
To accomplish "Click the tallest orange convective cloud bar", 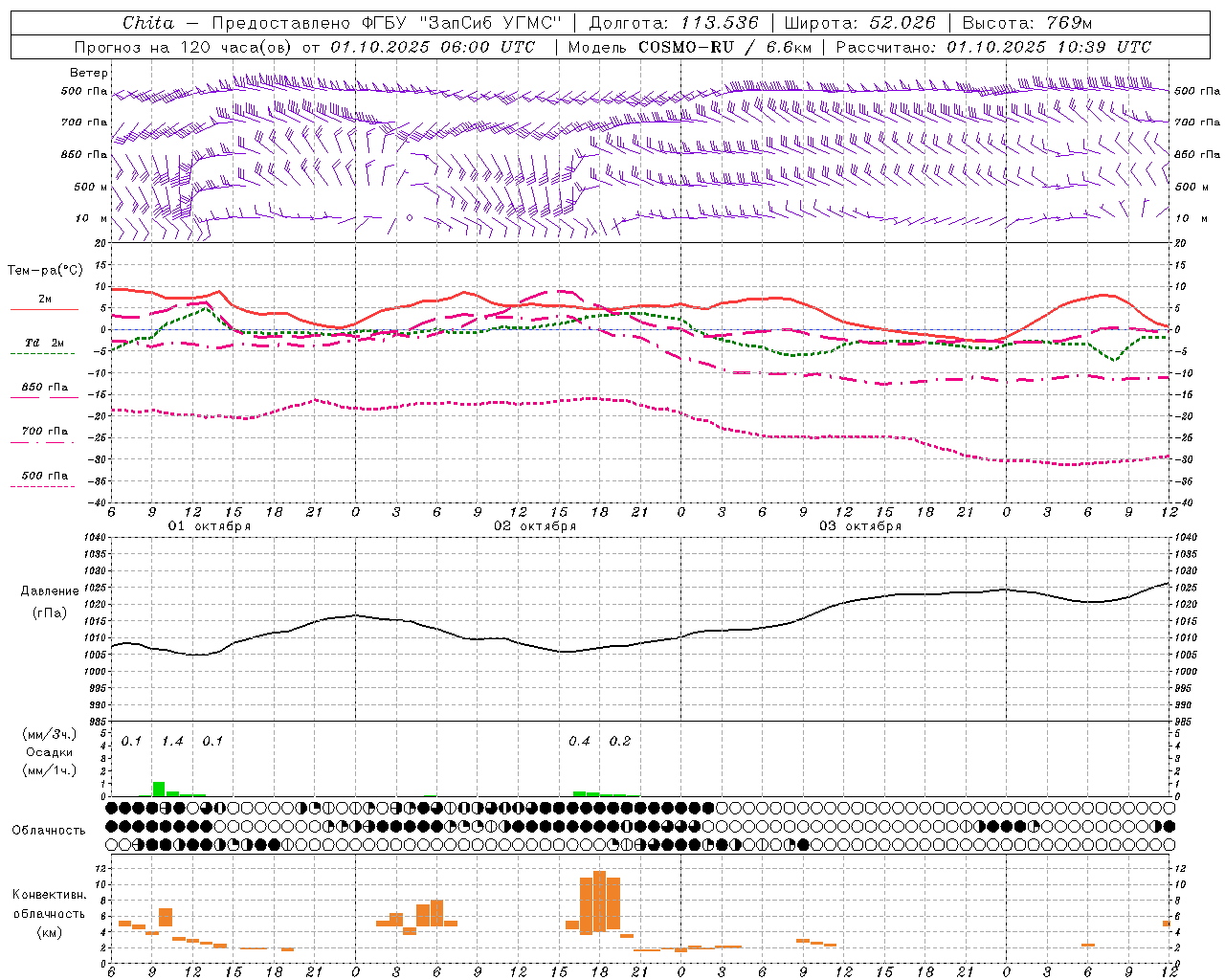I will pyautogui.click(x=600, y=901).
